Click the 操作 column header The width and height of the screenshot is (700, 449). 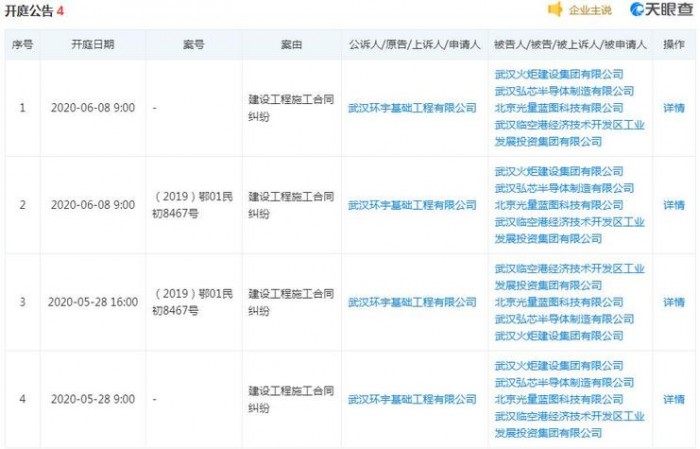pos(674,45)
